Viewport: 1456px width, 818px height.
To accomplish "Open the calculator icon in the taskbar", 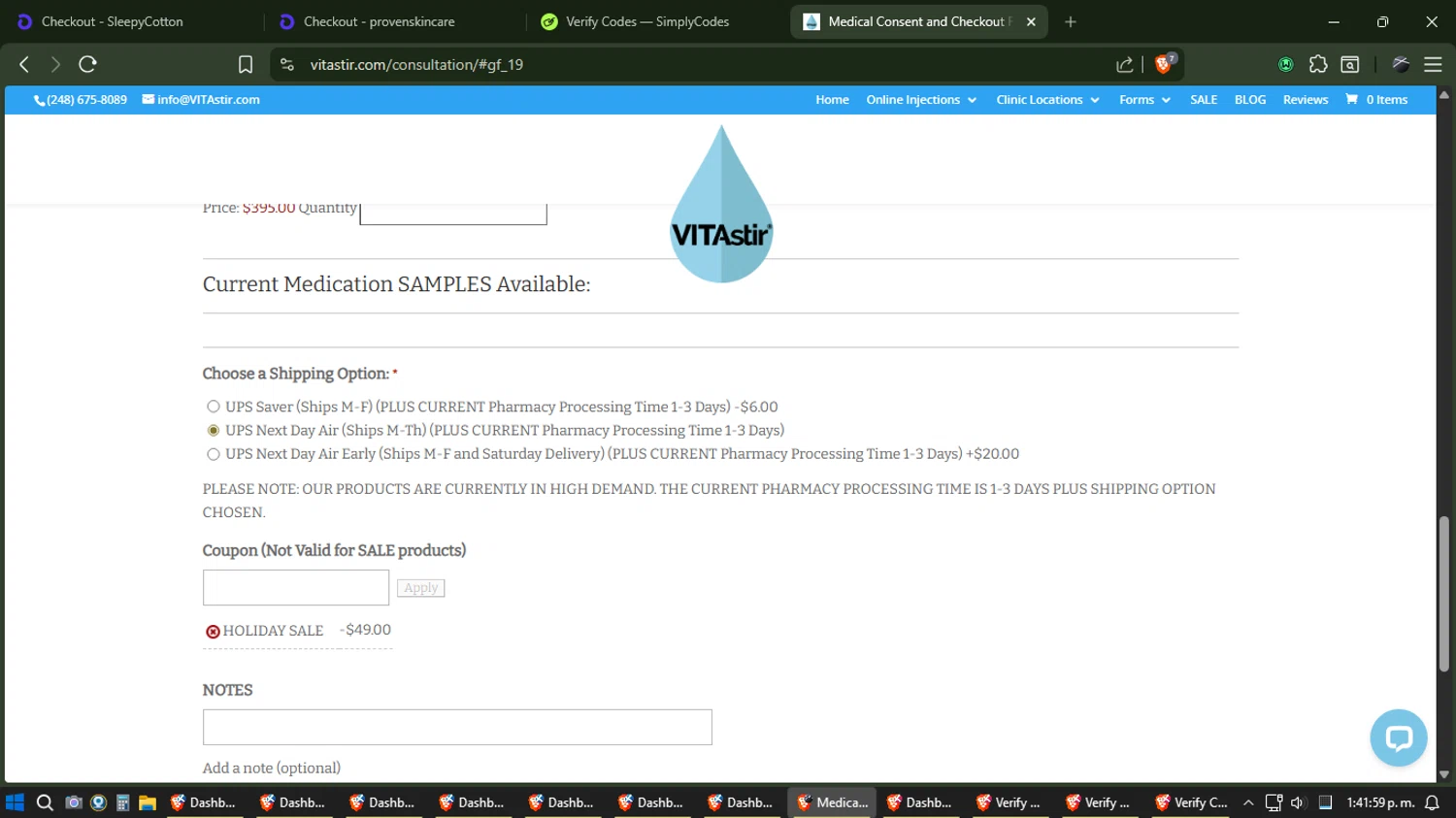I will click(123, 802).
